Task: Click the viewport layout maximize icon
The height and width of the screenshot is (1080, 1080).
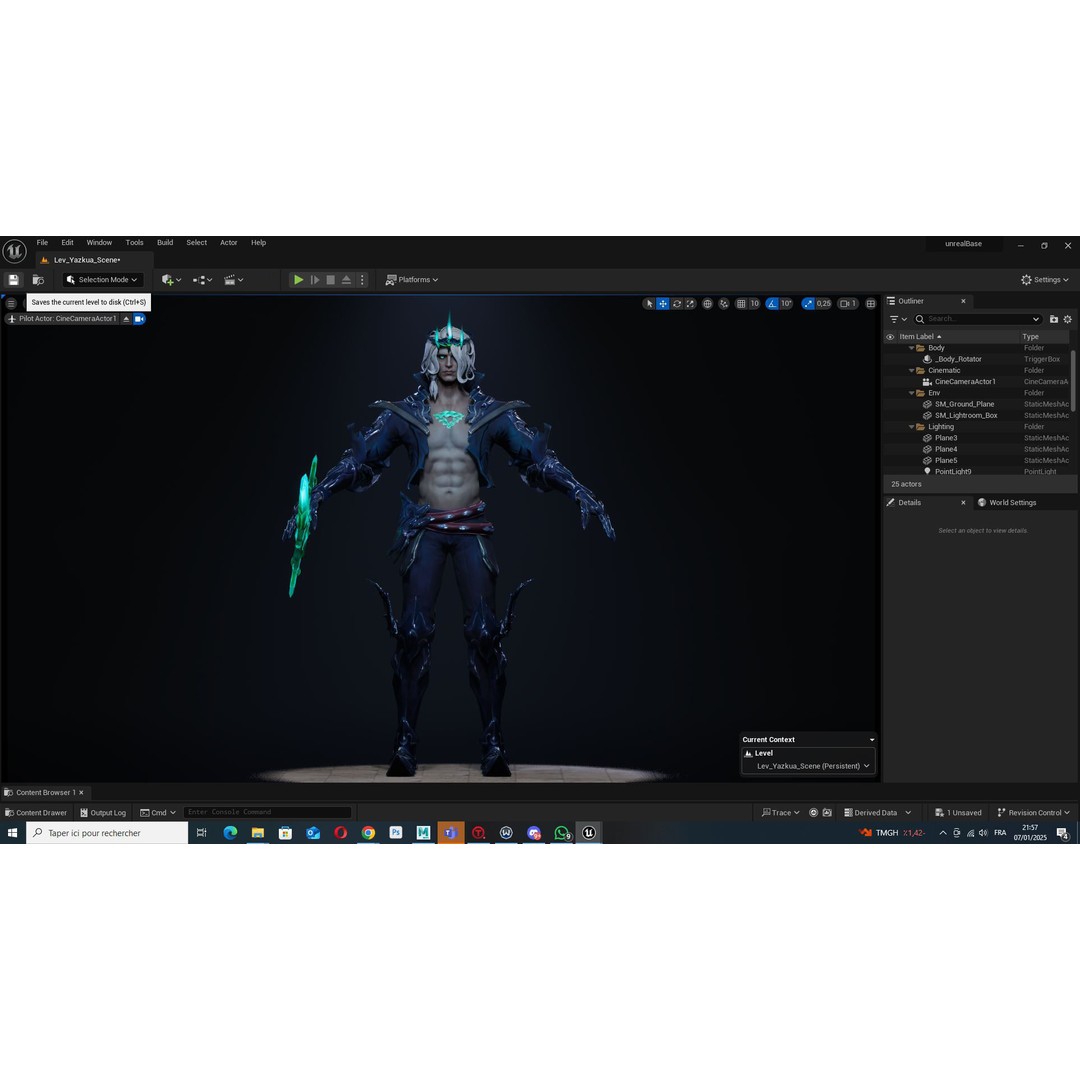Action: pos(871,304)
